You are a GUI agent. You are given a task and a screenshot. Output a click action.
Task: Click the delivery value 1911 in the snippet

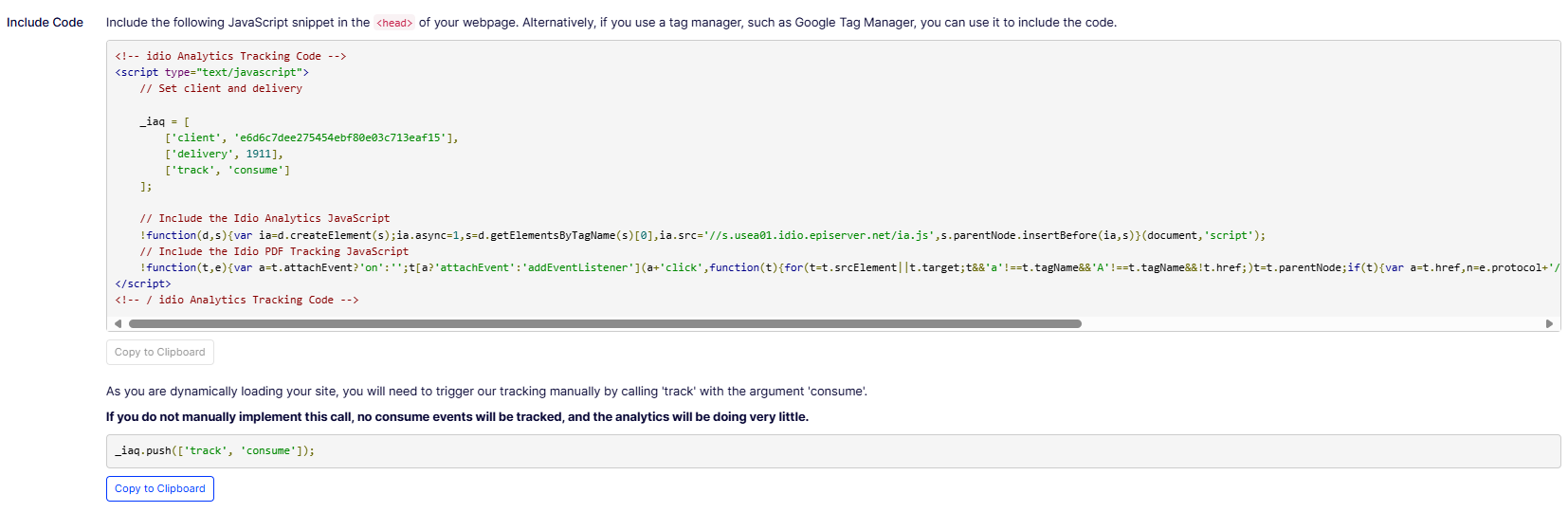pos(258,154)
